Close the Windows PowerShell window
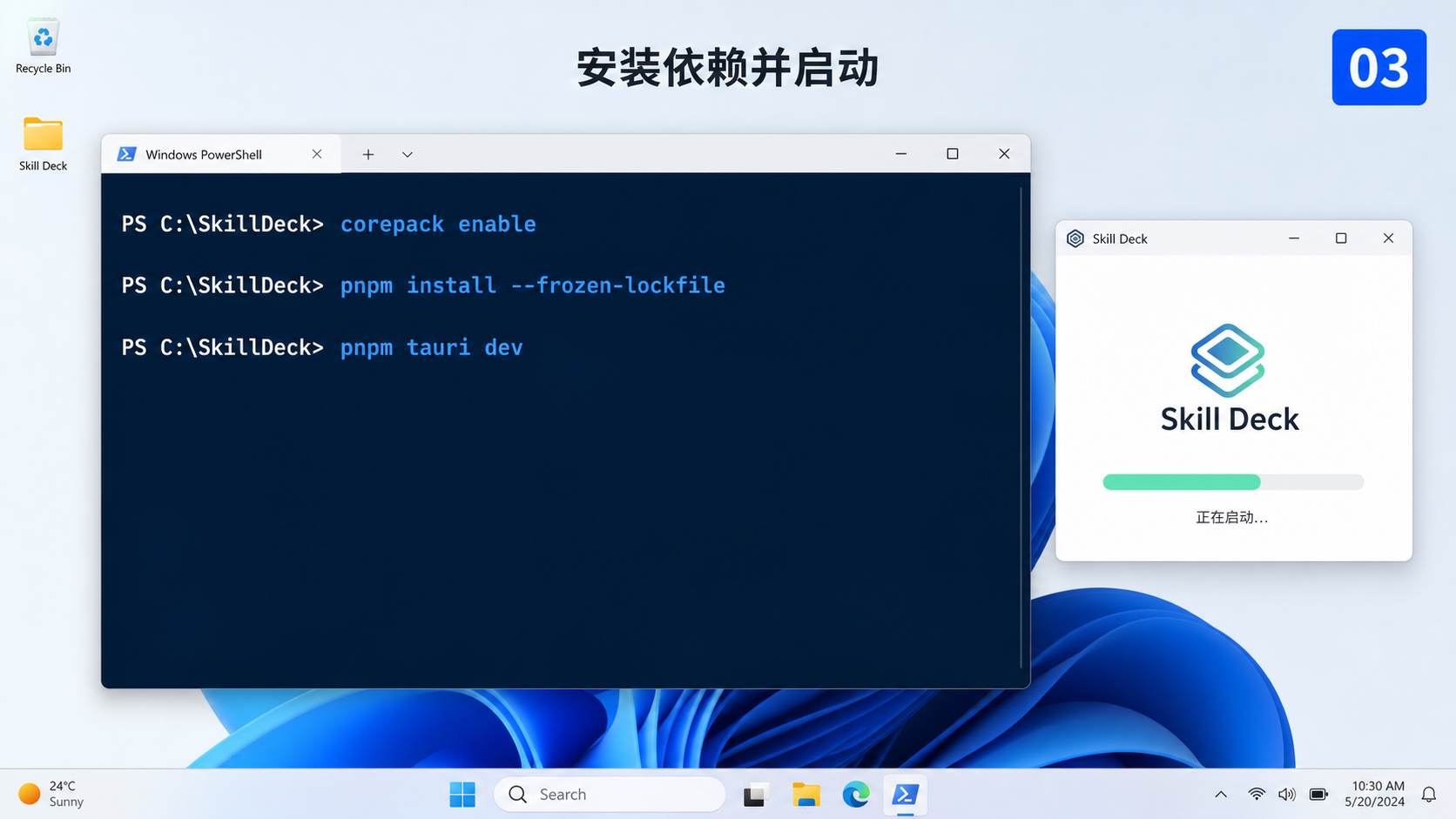1456x819 pixels. (1004, 154)
